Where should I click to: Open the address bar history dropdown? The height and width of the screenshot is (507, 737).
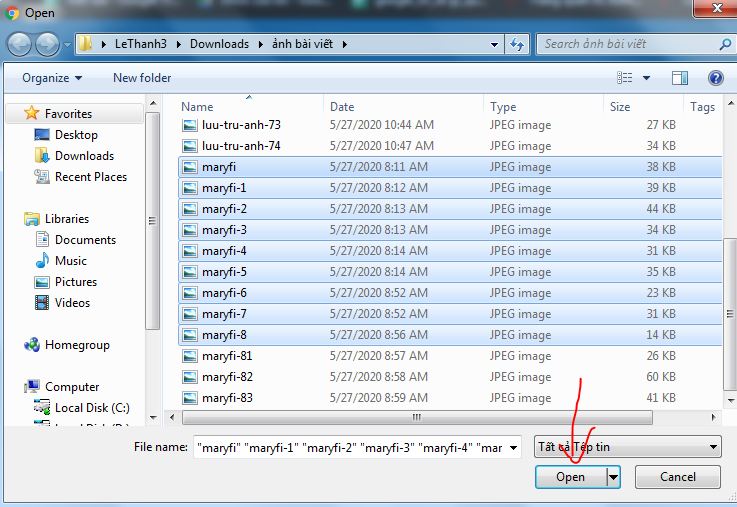click(x=494, y=45)
